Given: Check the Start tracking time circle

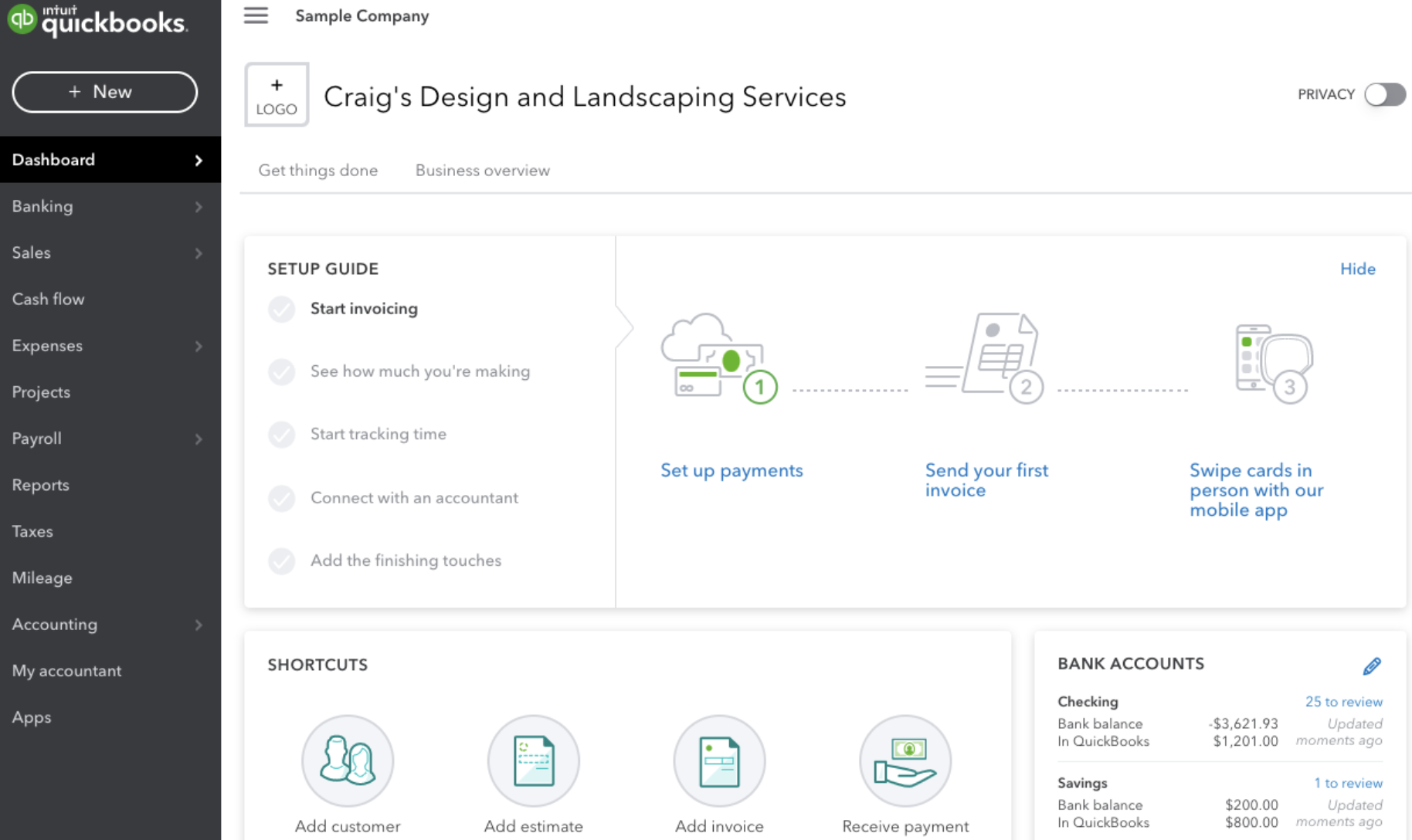Looking at the screenshot, I should click(x=282, y=434).
